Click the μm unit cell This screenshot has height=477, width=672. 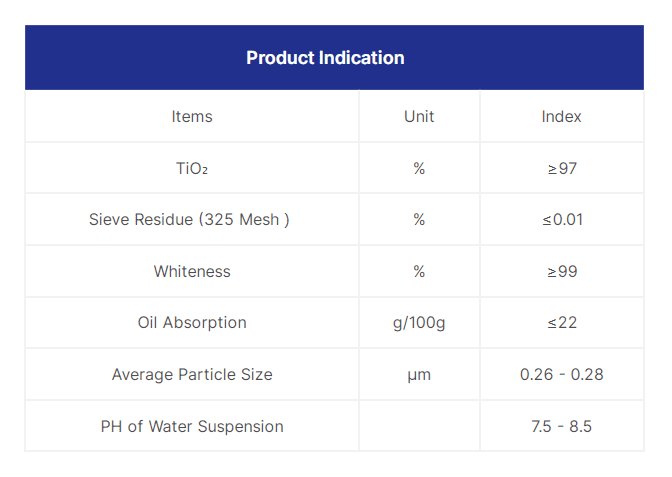[419, 374]
